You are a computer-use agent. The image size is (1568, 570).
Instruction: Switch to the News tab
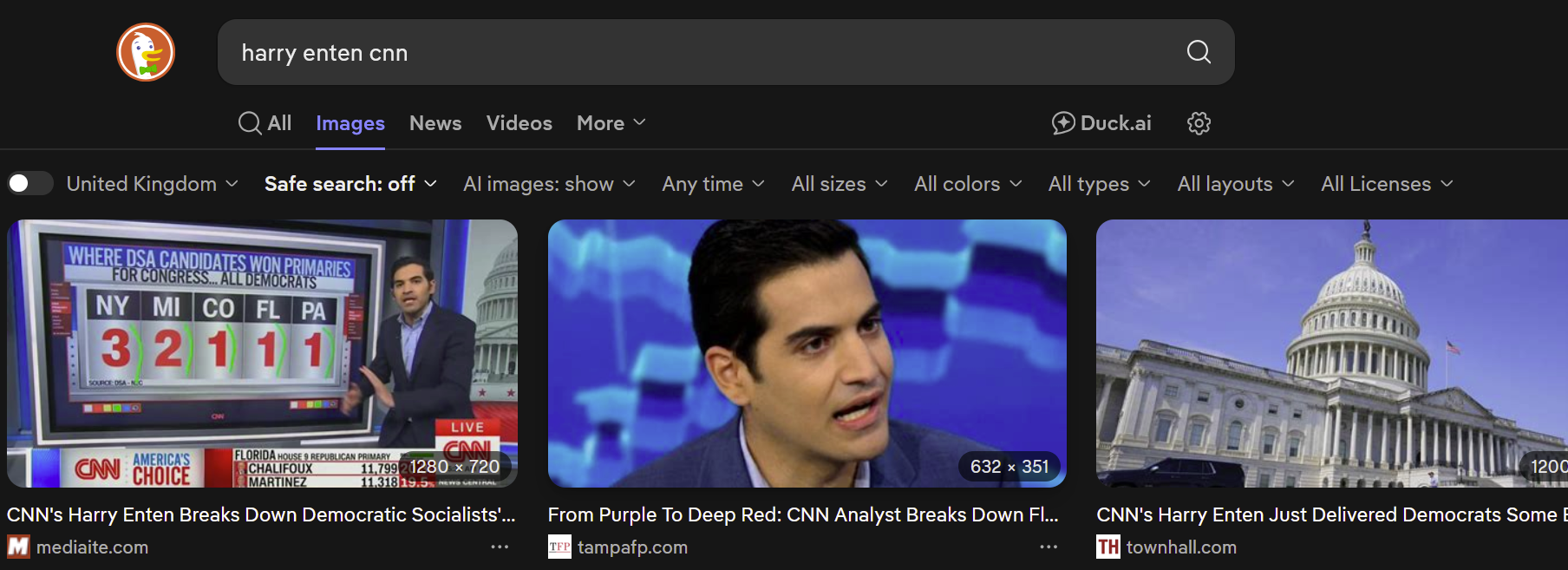(x=435, y=123)
